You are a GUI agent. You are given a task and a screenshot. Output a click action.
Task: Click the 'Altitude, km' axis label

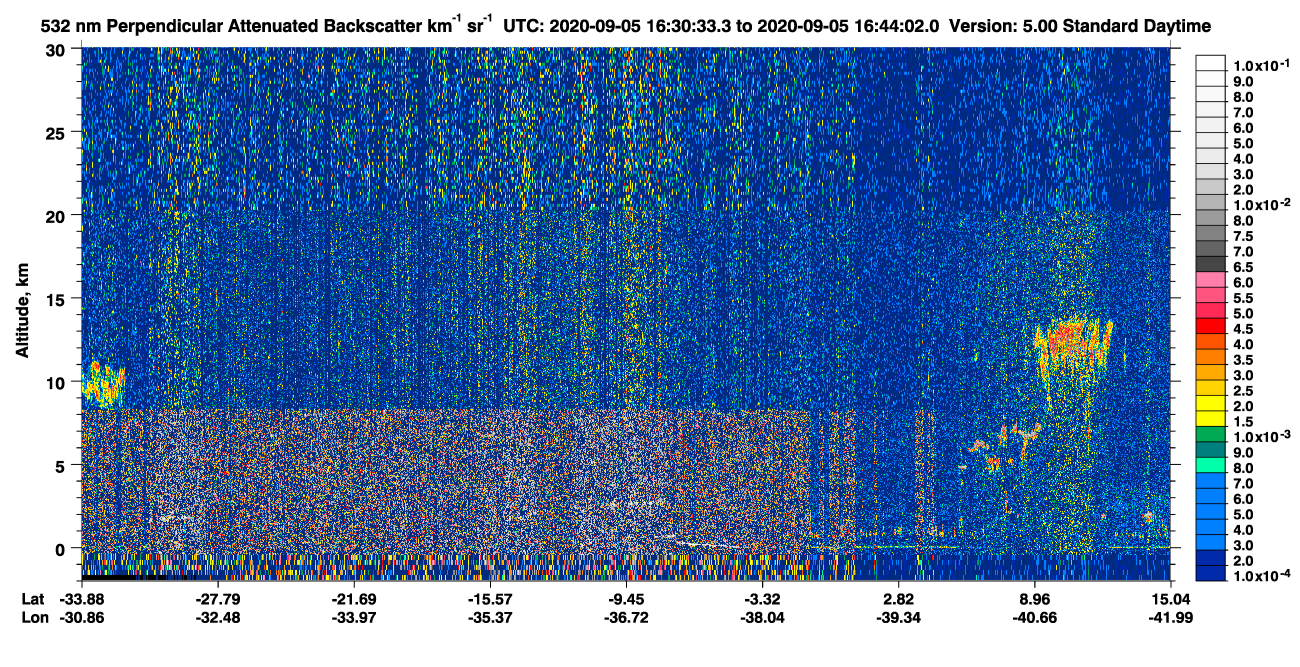(x=22, y=312)
